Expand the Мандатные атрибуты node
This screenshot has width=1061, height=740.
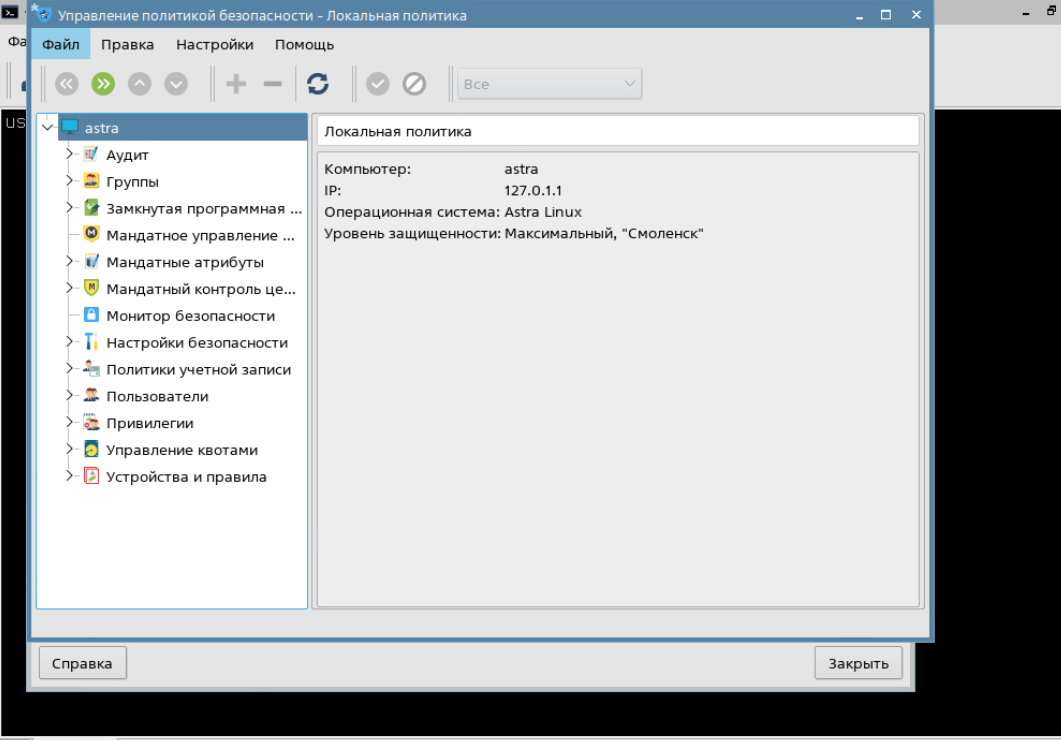pyautogui.click(x=69, y=261)
